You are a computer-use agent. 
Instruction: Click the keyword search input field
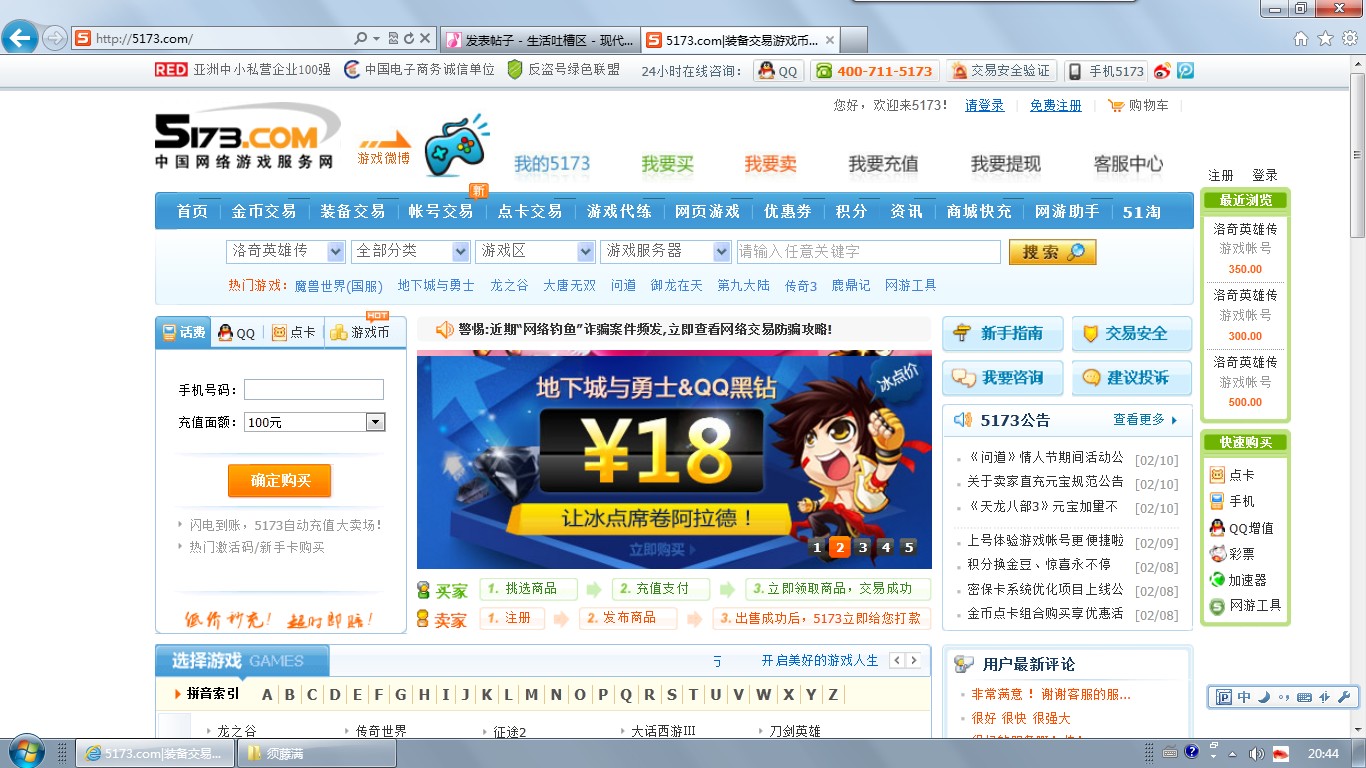[x=868, y=251]
